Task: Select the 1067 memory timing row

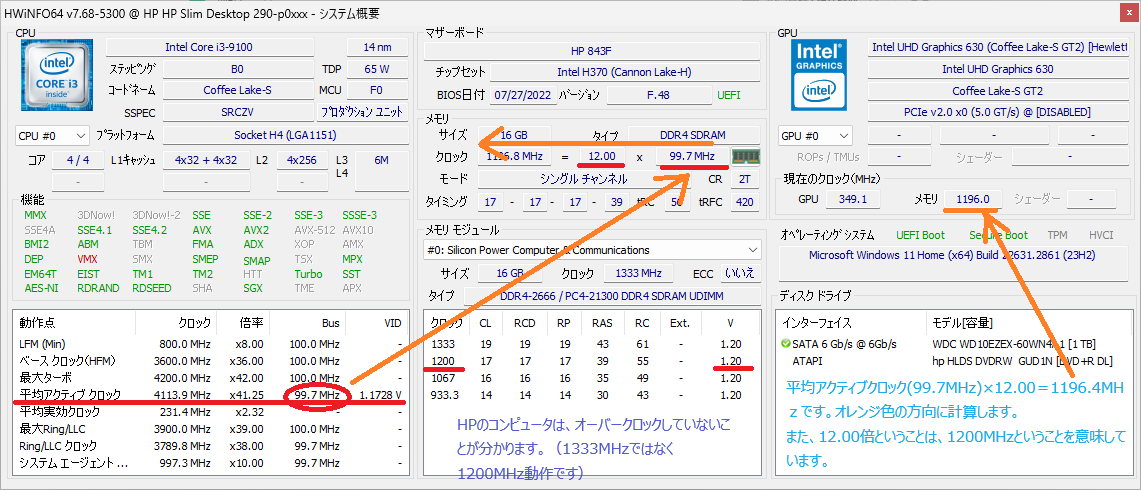Action: pos(592,378)
